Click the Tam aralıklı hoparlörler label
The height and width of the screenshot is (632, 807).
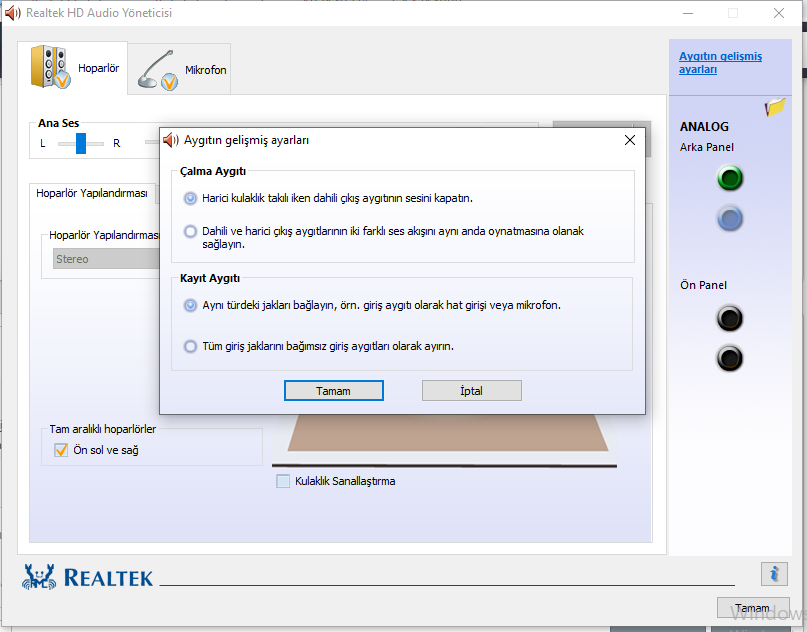(103, 429)
